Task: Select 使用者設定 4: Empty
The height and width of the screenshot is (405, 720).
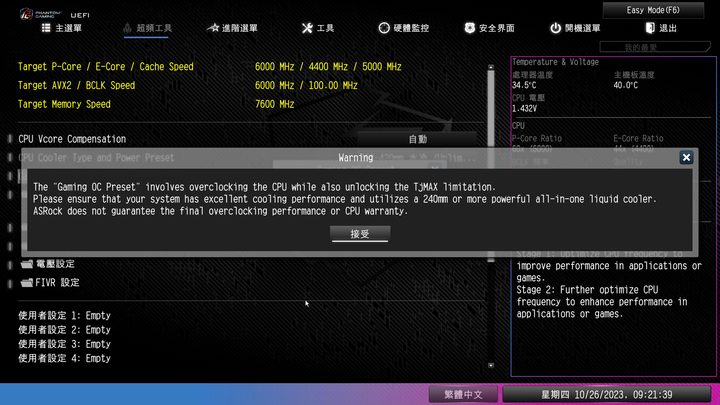Action: pyautogui.click(x=64, y=359)
